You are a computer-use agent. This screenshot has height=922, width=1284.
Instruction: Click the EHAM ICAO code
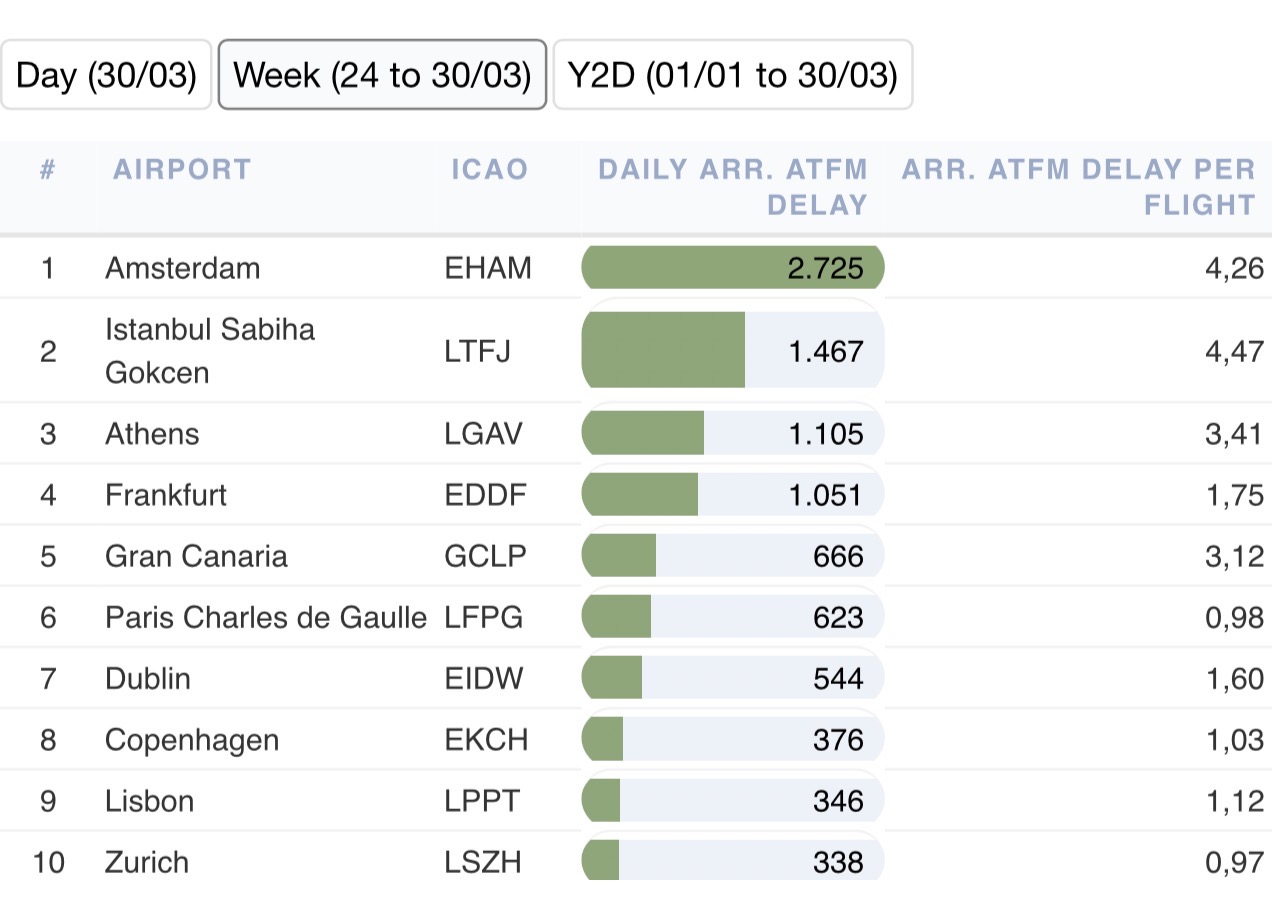[488, 268]
